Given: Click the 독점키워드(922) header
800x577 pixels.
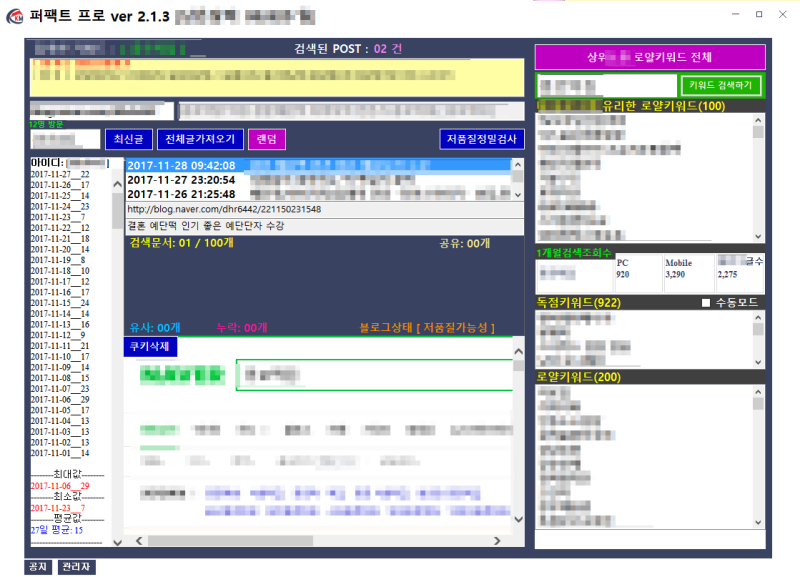Looking at the screenshot, I should tap(579, 303).
